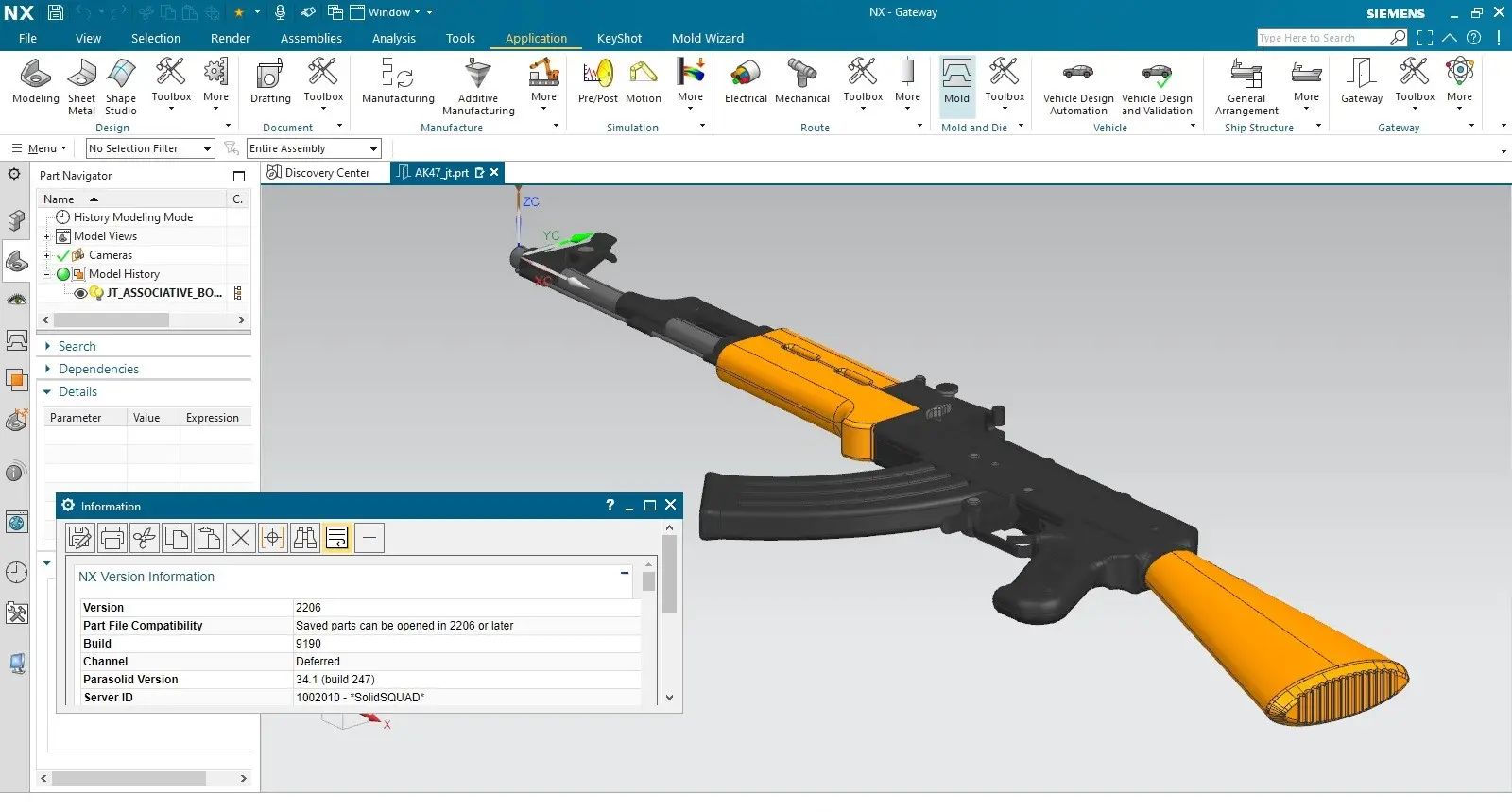Collapse NX Version Information section
This screenshot has height=812, width=1512.
pyautogui.click(x=624, y=573)
